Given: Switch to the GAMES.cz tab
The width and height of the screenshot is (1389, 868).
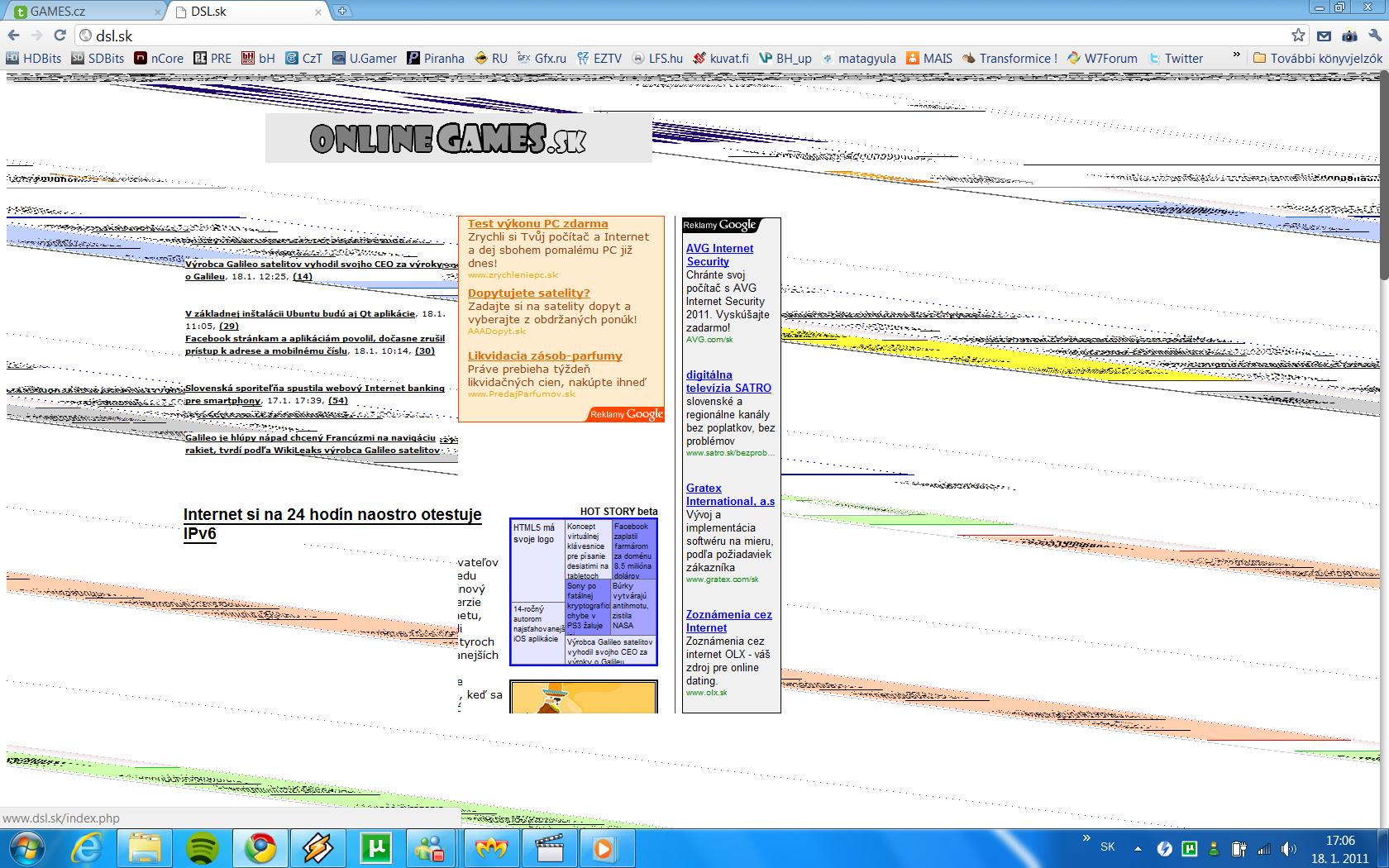Looking at the screenshot, I should (83, 12).
